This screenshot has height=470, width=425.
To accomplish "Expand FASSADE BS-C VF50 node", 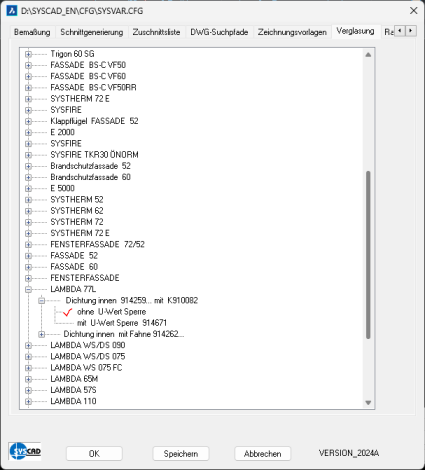I will point(28,65).
